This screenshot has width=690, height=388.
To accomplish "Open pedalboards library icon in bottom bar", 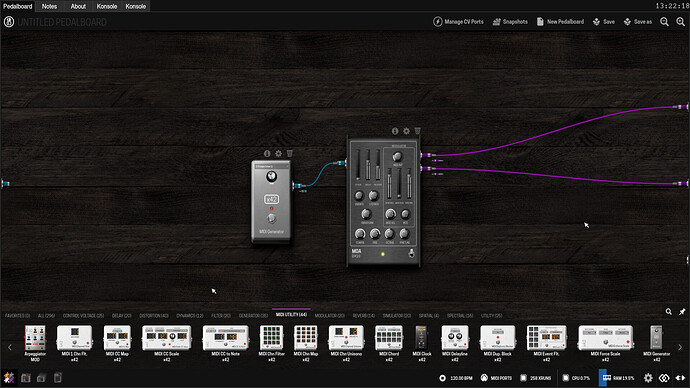I will click(x=26, y=377).
